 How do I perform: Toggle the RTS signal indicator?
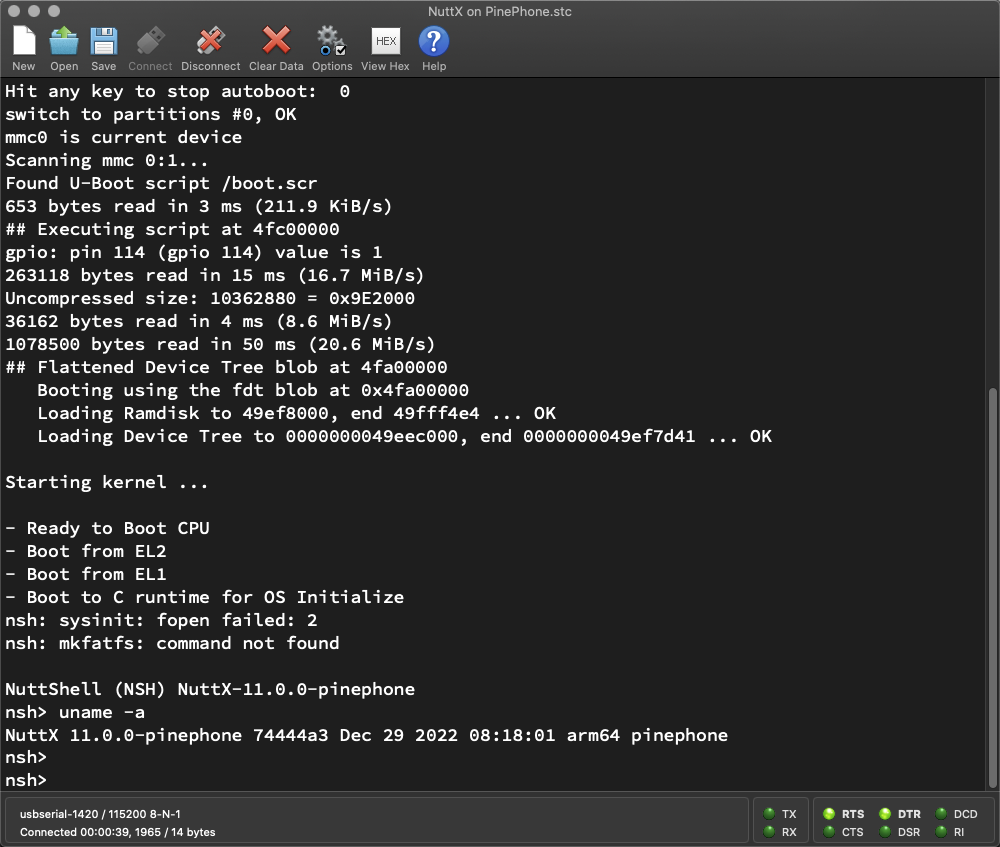pyautogui.click(x=830, y=814)
